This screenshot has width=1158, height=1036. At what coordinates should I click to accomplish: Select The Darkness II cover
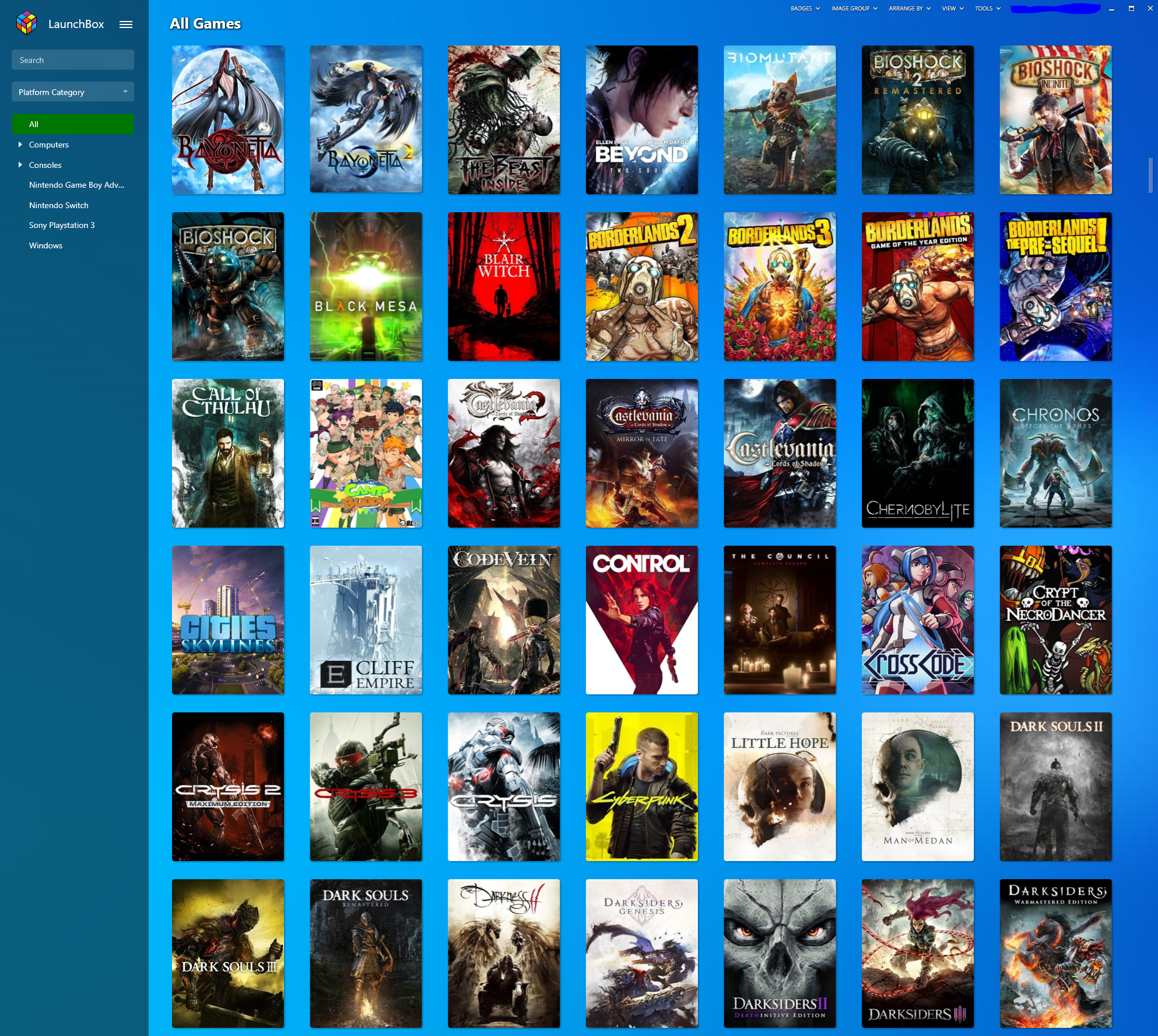click(x=504, y=954)
